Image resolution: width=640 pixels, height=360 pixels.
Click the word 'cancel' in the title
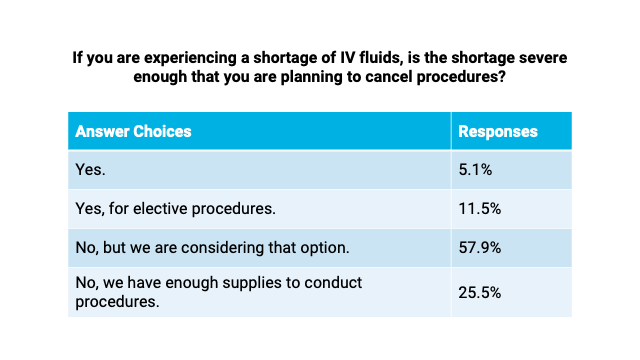click(x=388, y=77)
